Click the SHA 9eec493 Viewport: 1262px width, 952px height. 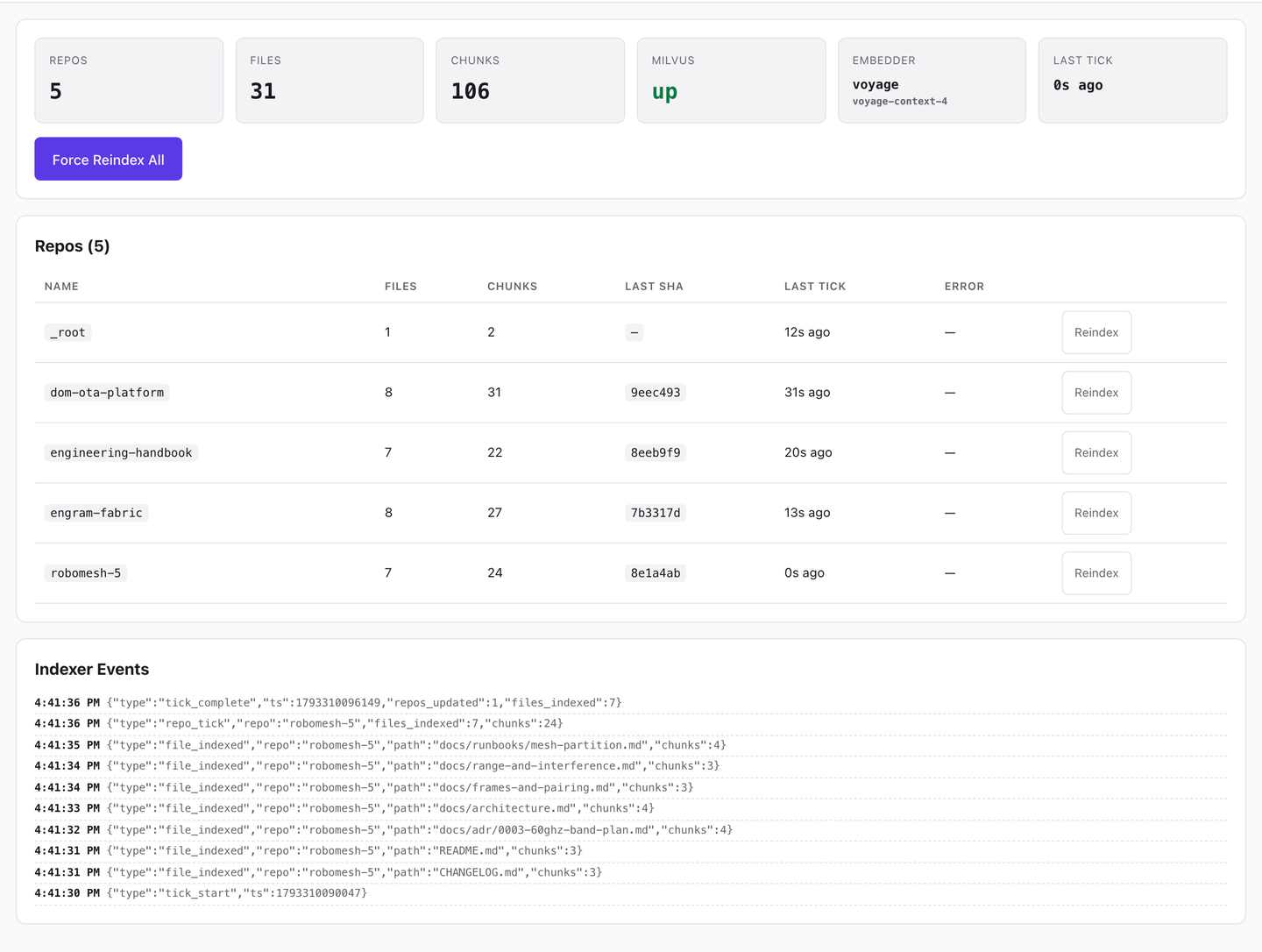point(656,393)
